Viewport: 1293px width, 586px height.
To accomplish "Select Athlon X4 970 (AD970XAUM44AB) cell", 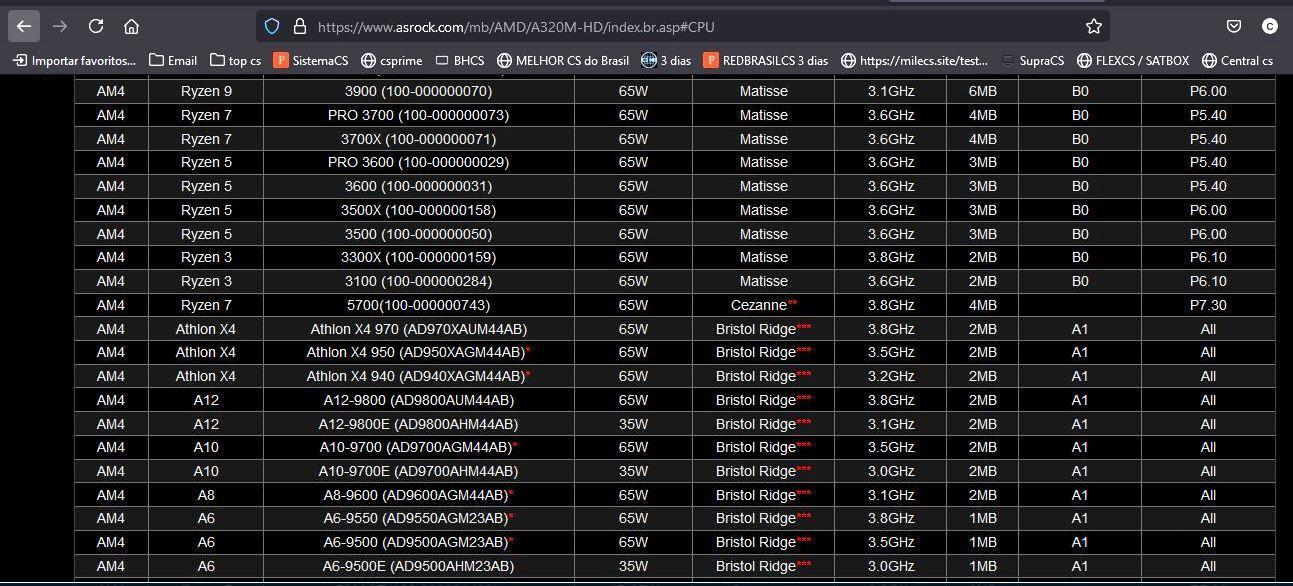I will coord(418,329).
